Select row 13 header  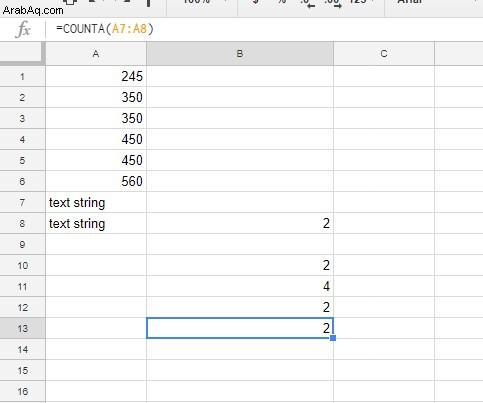[x=22, y=328]
